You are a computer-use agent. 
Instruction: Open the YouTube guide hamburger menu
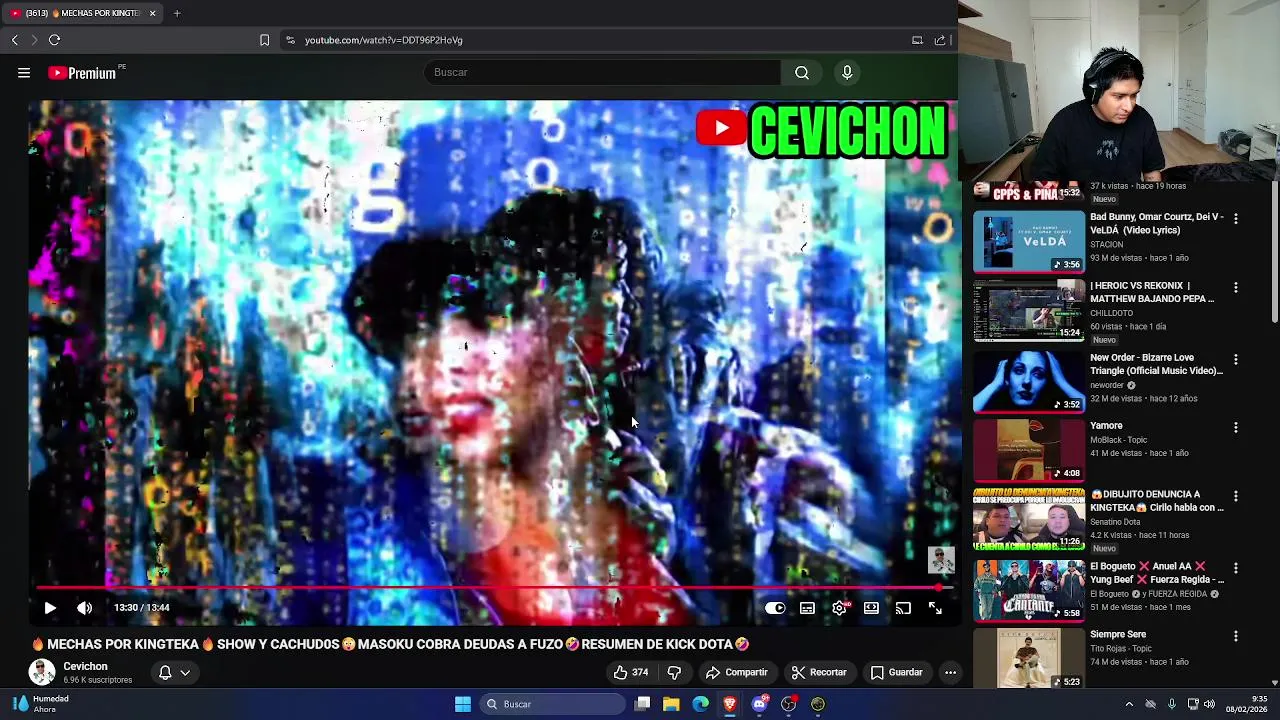[24, 72]
